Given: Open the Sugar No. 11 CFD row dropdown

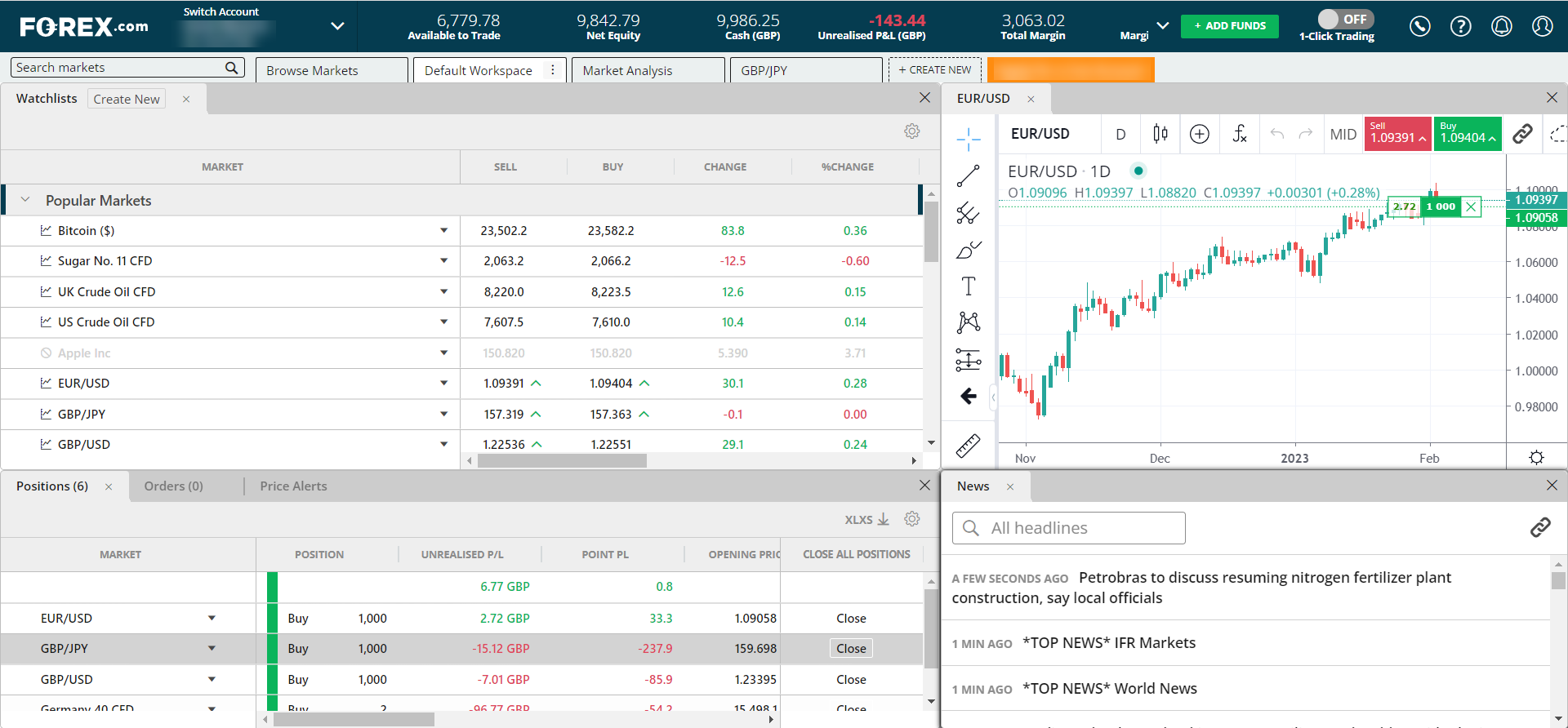Looking at the screenshot, I should (443, 261).
